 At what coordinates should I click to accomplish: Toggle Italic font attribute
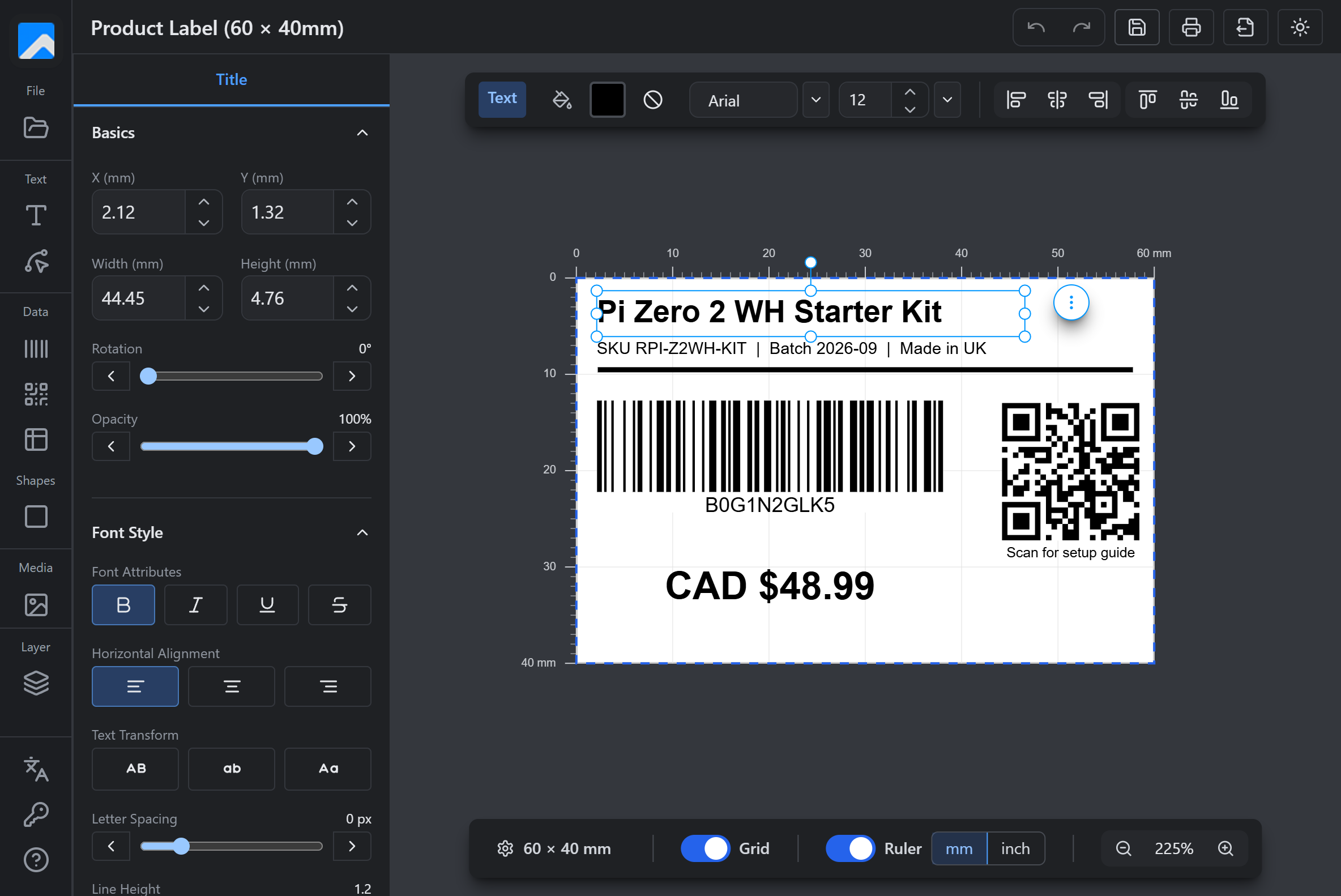pos(195,604)
